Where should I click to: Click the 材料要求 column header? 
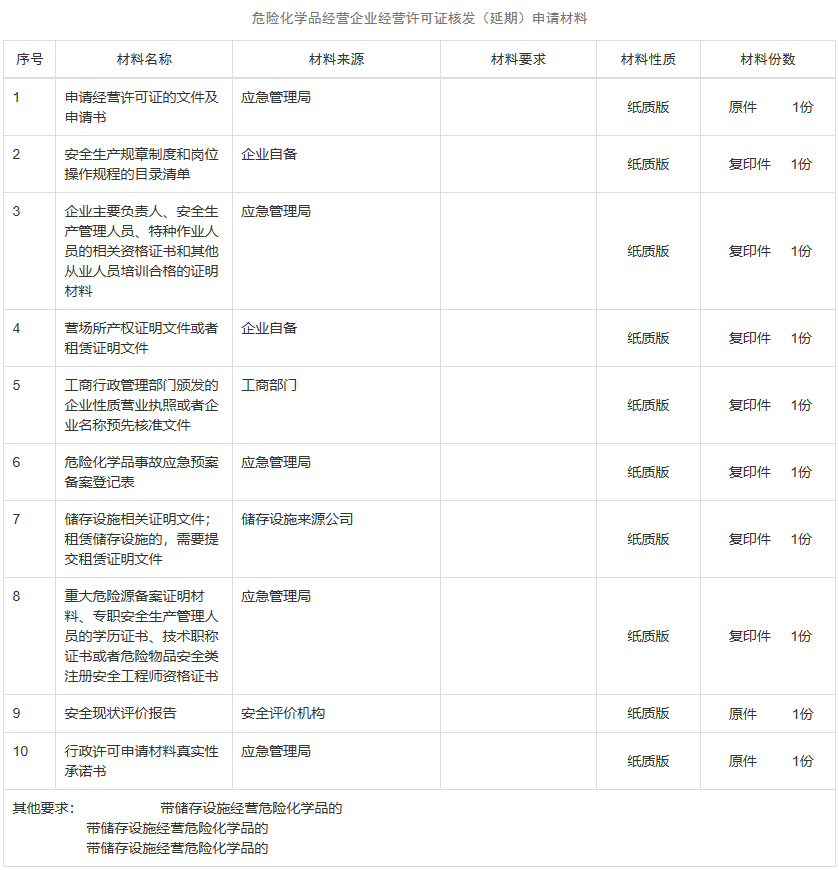[518, 59]
